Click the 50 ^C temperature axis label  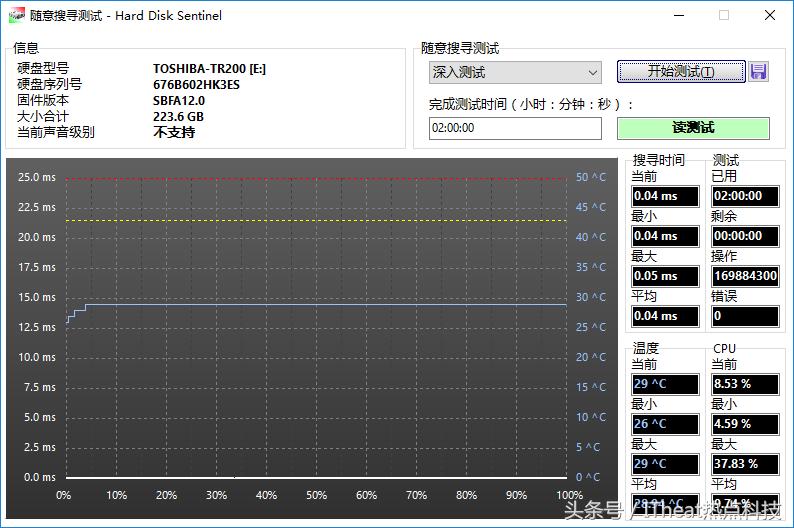tap(590, 177)
